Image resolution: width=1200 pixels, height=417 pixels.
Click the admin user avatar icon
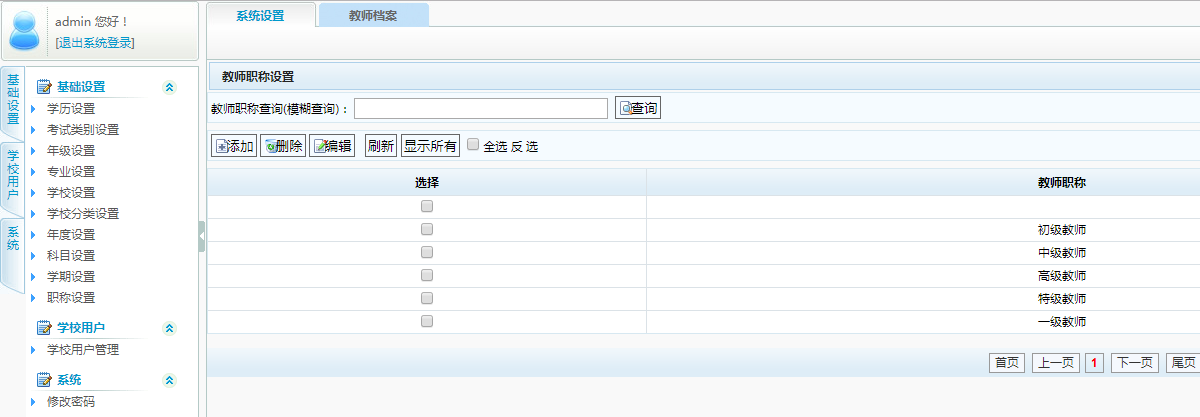click(x=26, y=31)
